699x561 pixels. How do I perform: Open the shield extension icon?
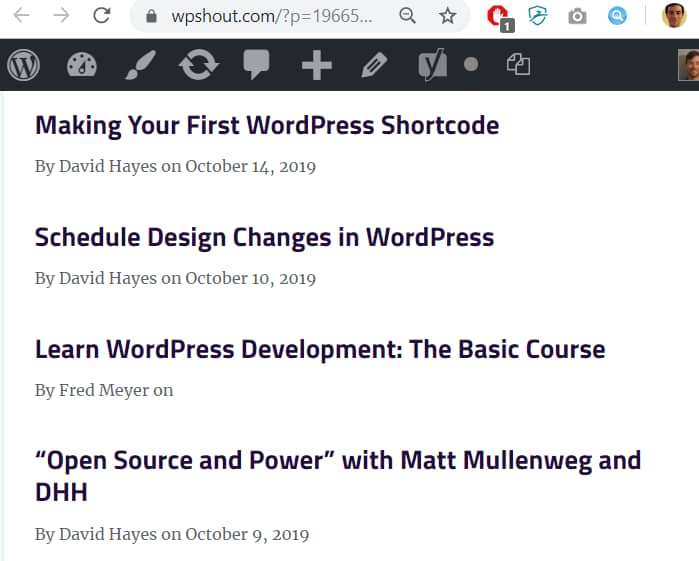click(538, 16)
